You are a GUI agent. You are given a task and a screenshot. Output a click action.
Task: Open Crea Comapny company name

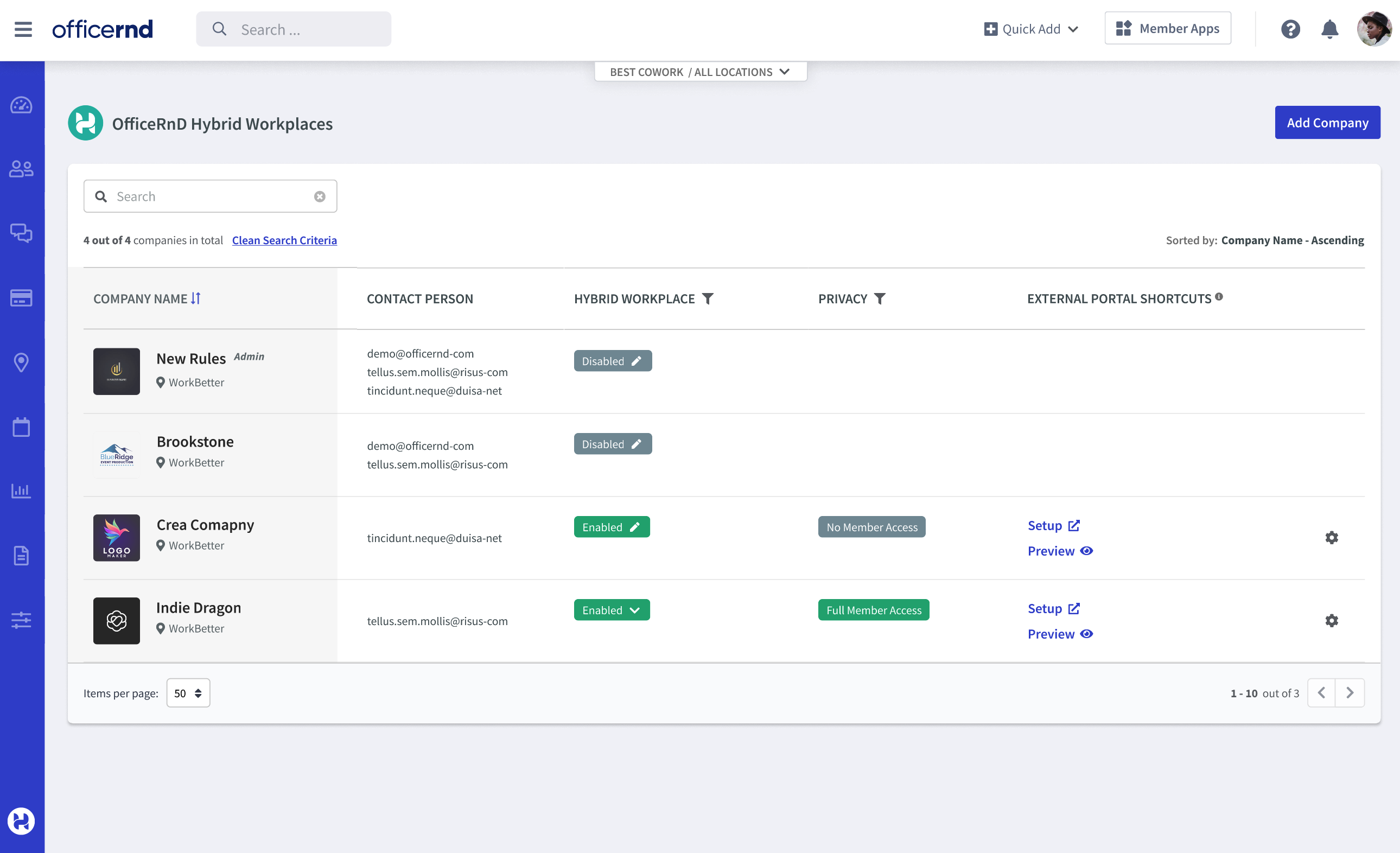205,525
